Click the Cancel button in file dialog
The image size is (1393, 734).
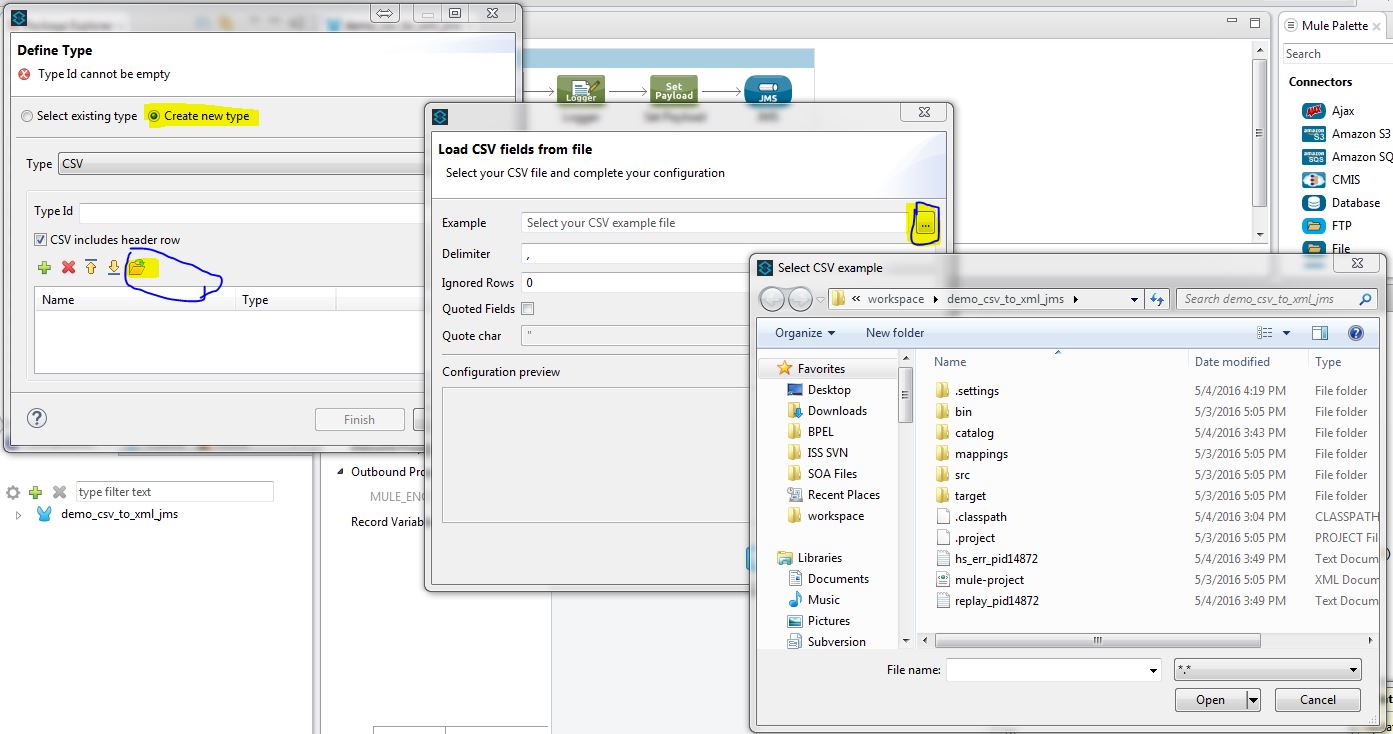coord(1317,700)
